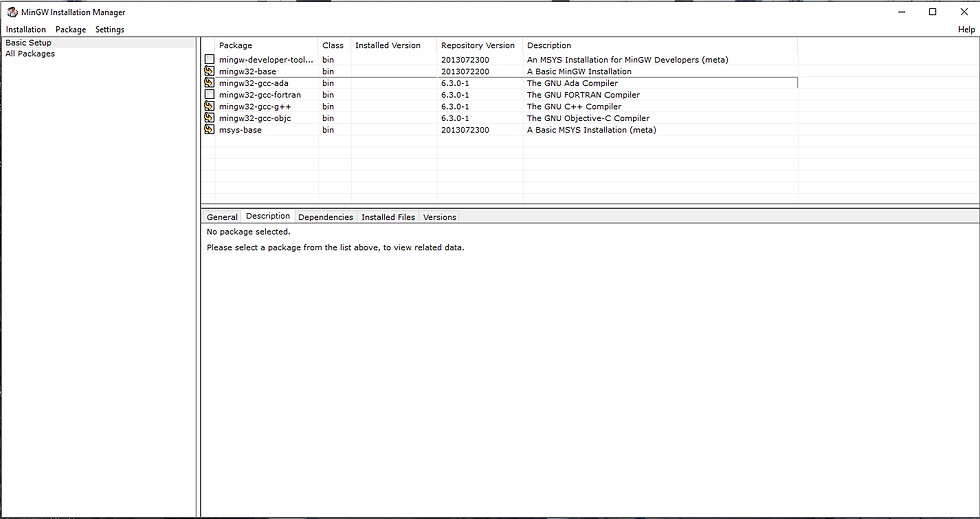Switch to the Dependencies tab
The width and height of the screenshot is (980, 519).
tap(326, 217)
